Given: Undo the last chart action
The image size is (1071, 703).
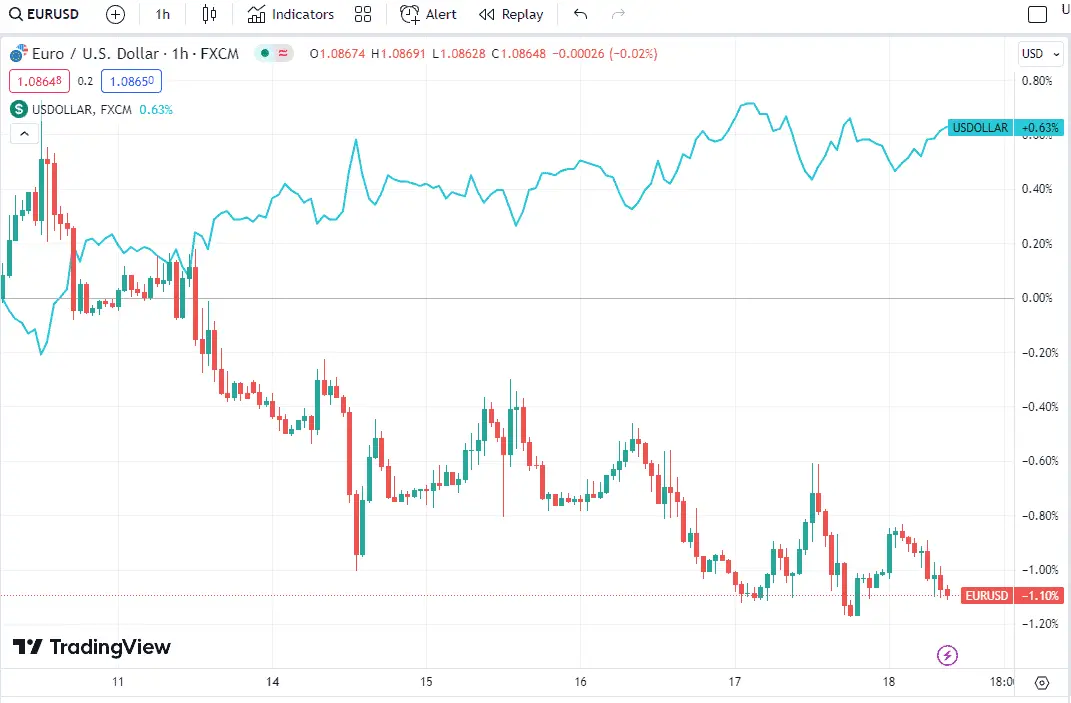Looking at the screenshot, I should [x=581, y=14].
